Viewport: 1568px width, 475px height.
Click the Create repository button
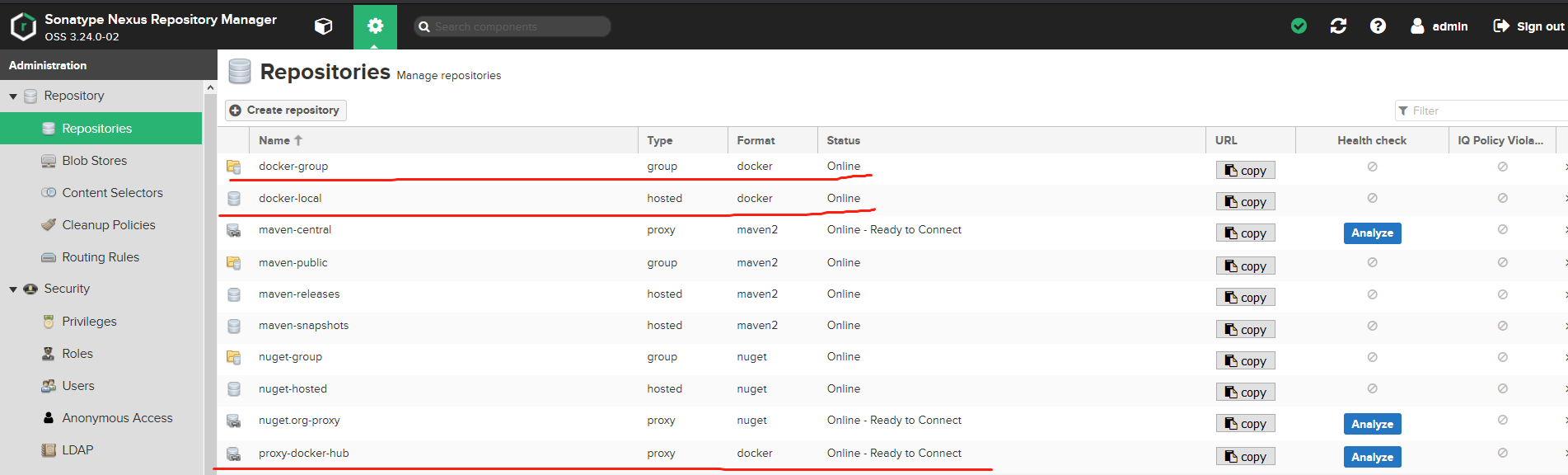[x=285, y=111]
